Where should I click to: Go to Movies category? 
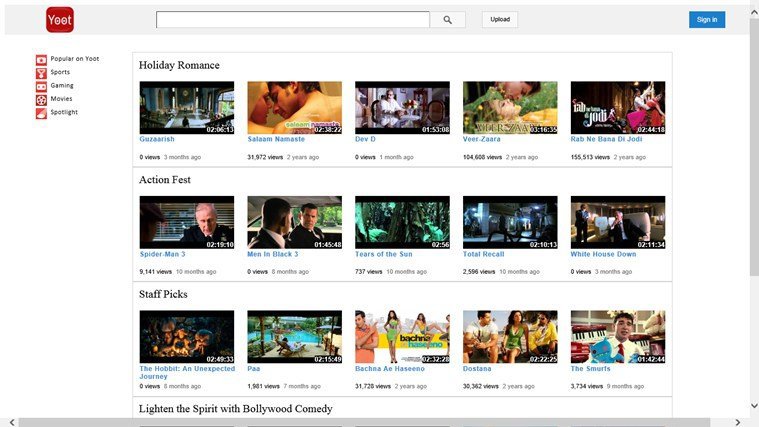[61, 98]
